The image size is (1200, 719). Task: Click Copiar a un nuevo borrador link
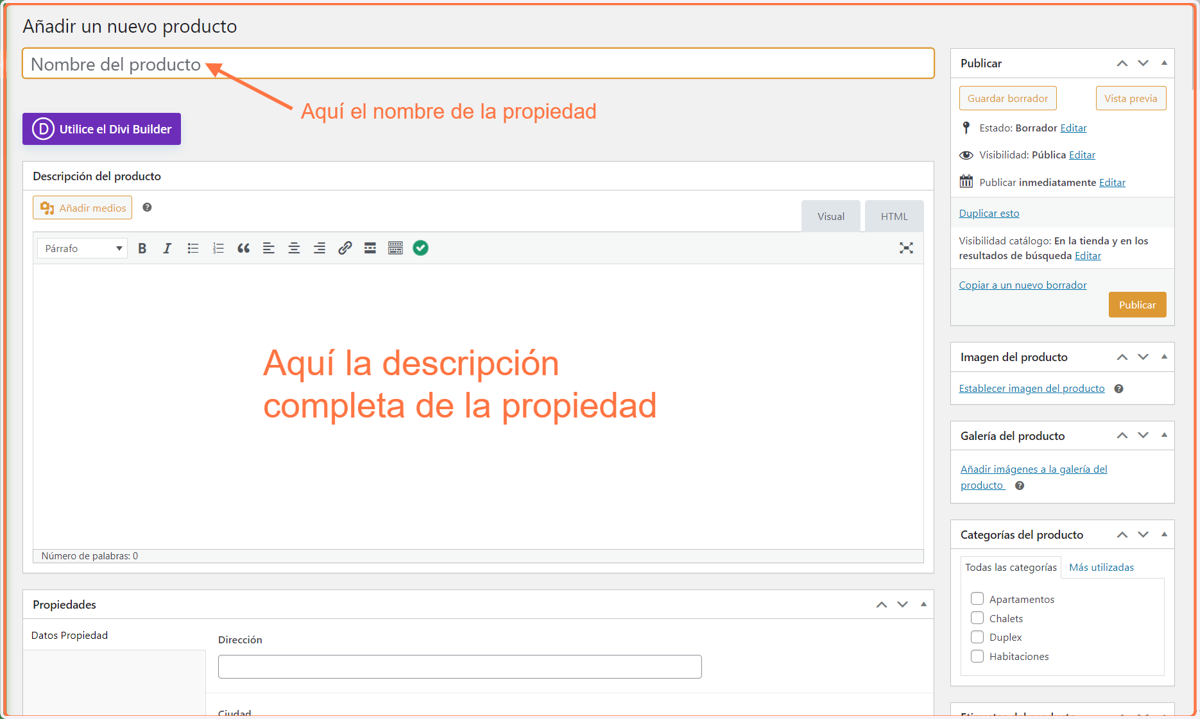(x=1022, y=285)
